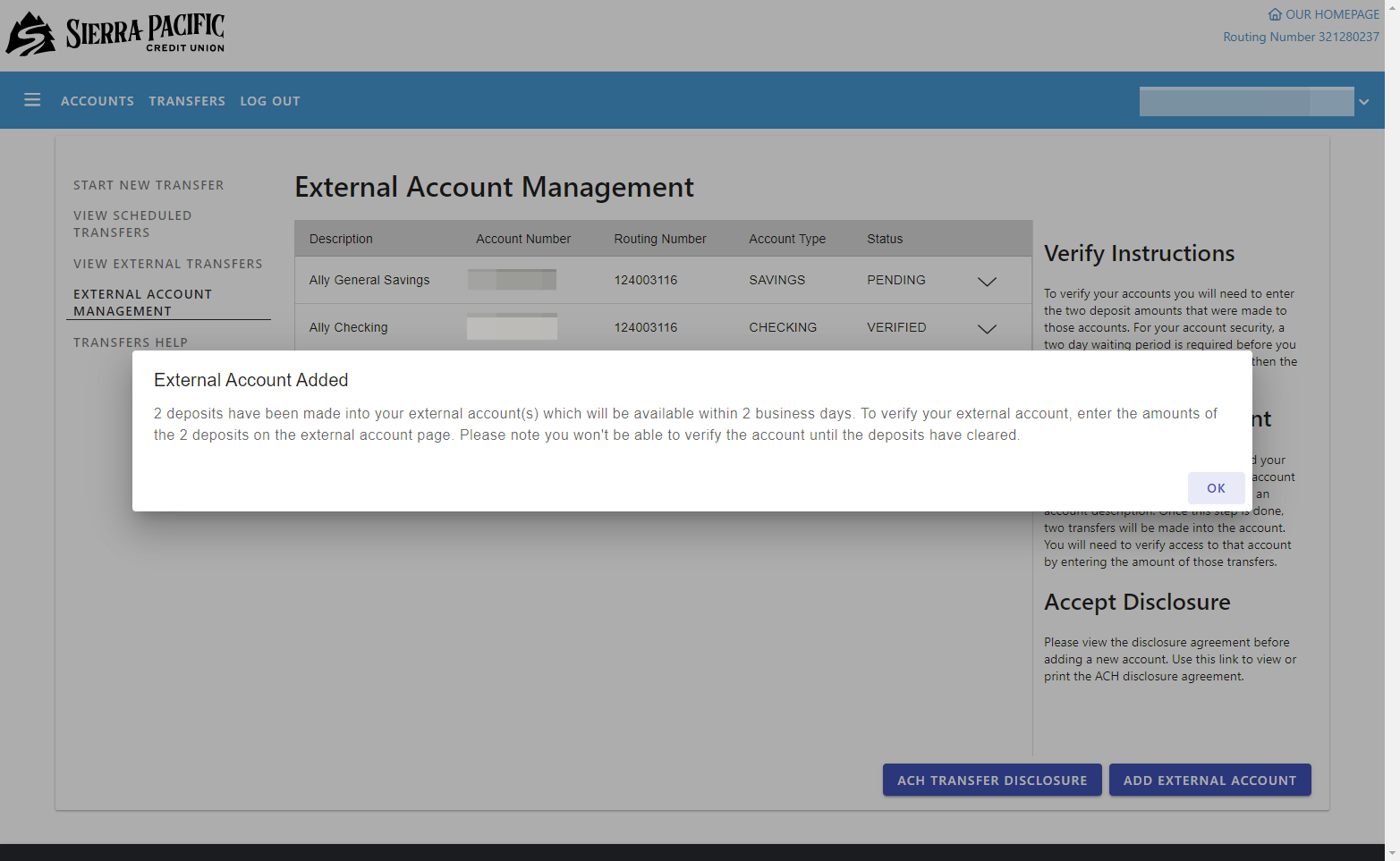Open View External Transfers
This screenshot has width=1400, height=861.
tap(168, 264)
